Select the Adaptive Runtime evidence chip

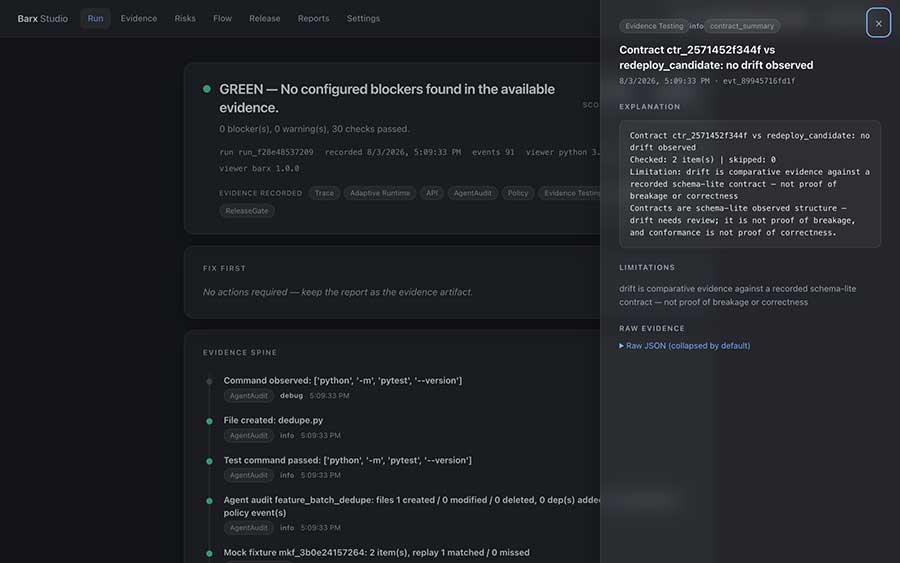pyautogui.click(x=380, y=193)
